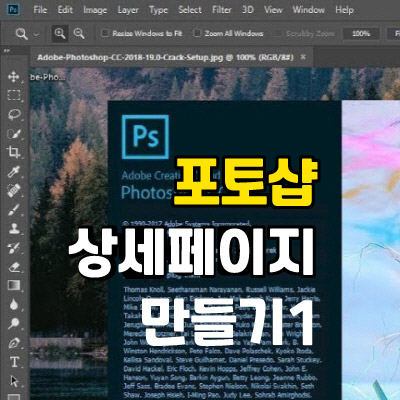Open the Layer menu

[128, 10]
